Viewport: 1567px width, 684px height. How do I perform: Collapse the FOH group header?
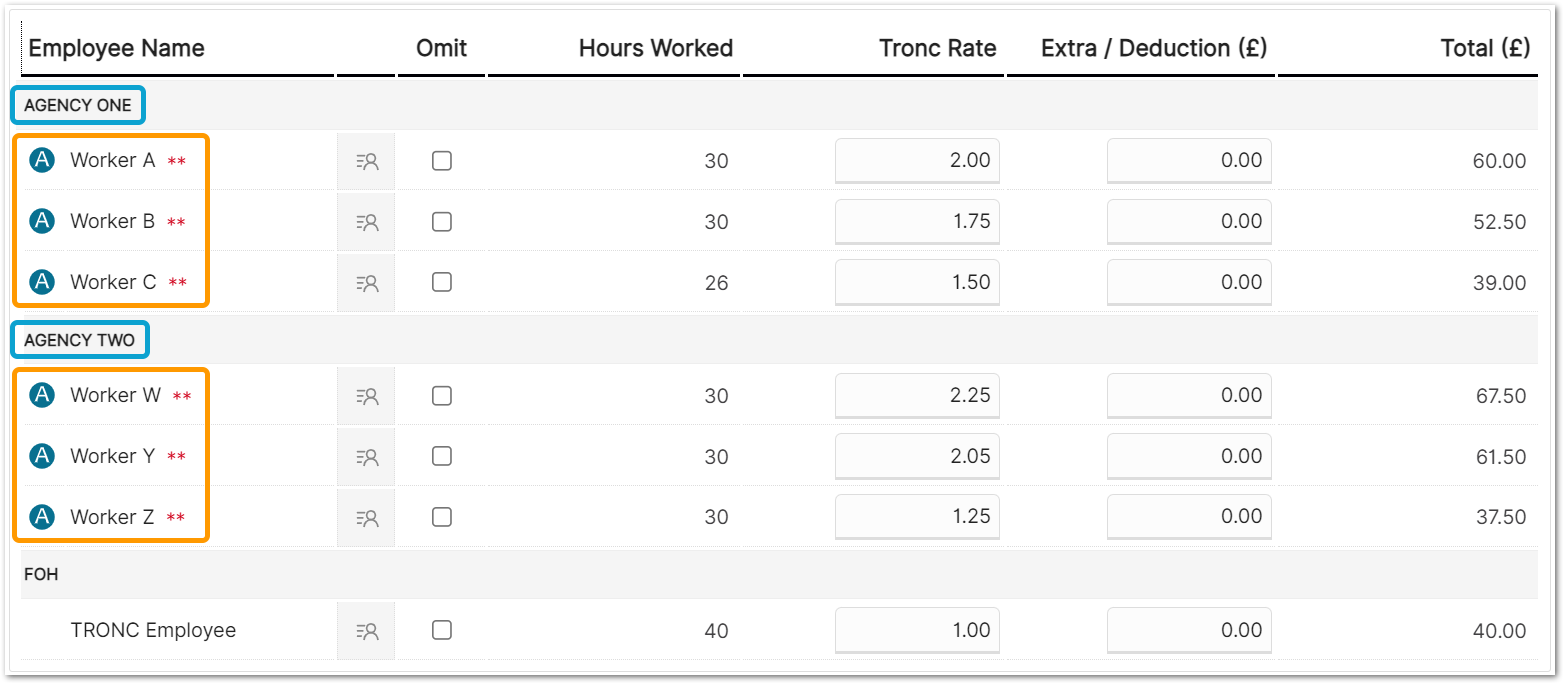pyautogui.click(x=41, y=575)
